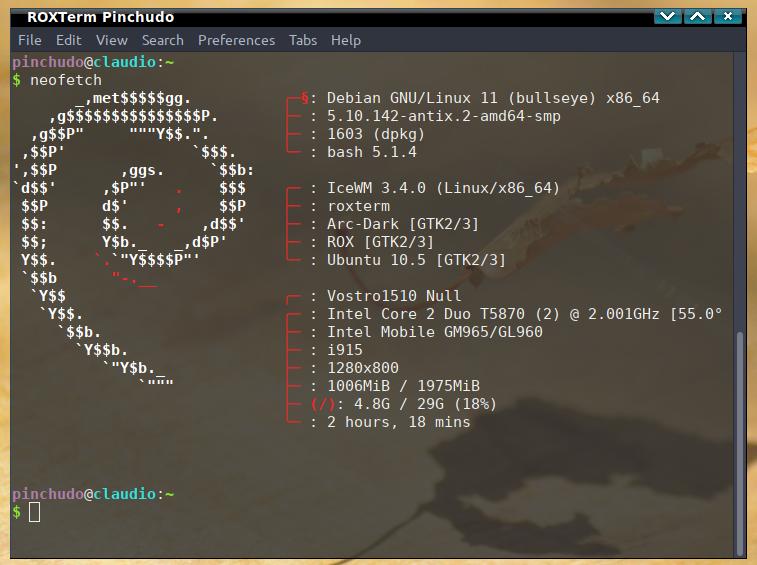The width and height of the screenshot is (757, 565).
Task: Open the File menu
Action: (x=29, y=40)
